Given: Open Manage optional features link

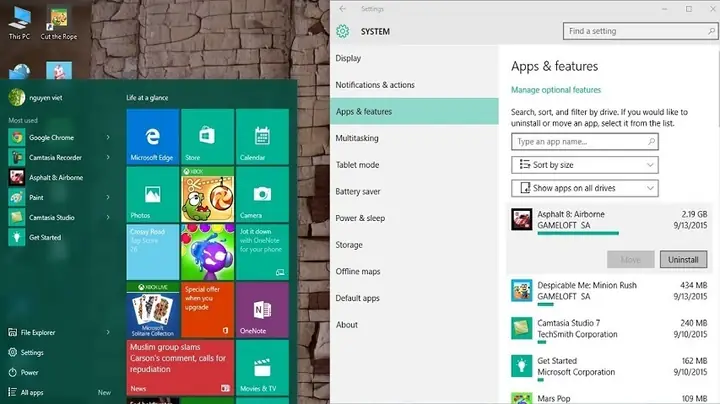Looking at the screenshot, I should [x=556, y=90].
